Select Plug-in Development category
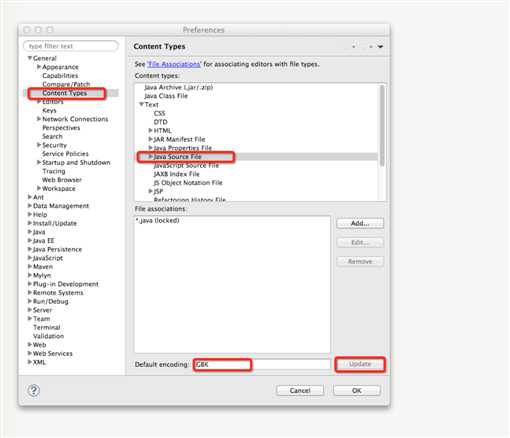 tap(66, 284)
